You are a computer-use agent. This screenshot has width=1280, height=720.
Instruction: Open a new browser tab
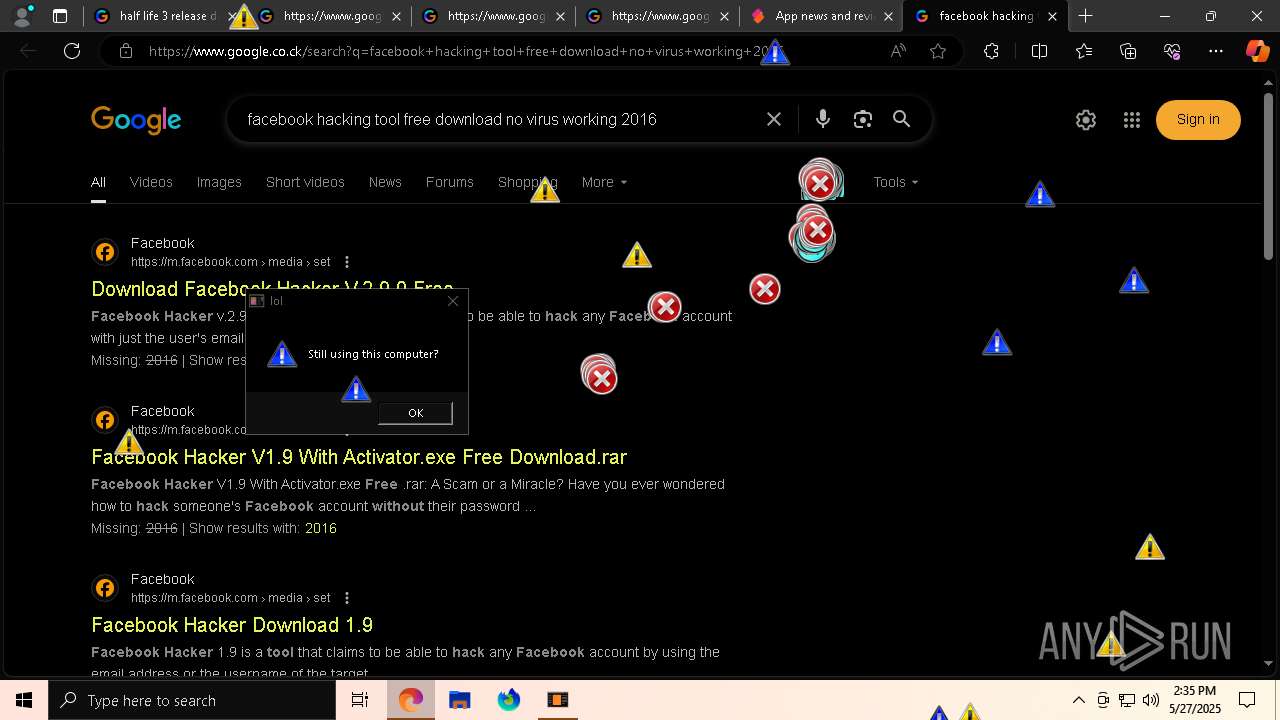[x=1085, y=16]
